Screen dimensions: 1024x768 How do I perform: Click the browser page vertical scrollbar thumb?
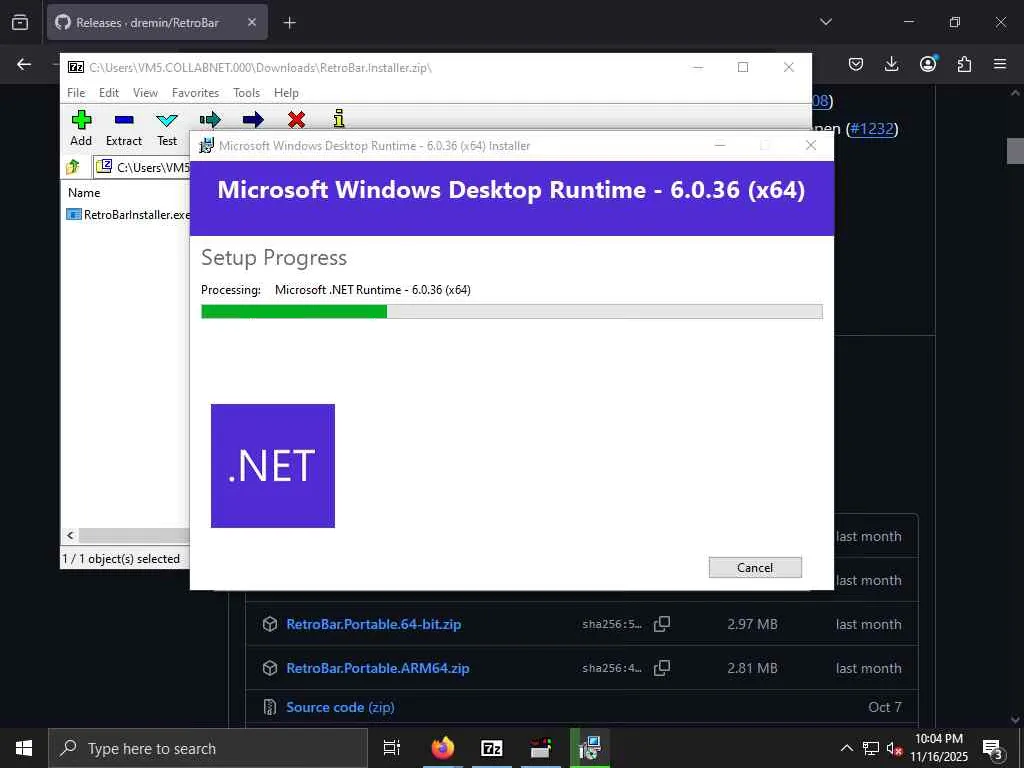click(1015, 151)
